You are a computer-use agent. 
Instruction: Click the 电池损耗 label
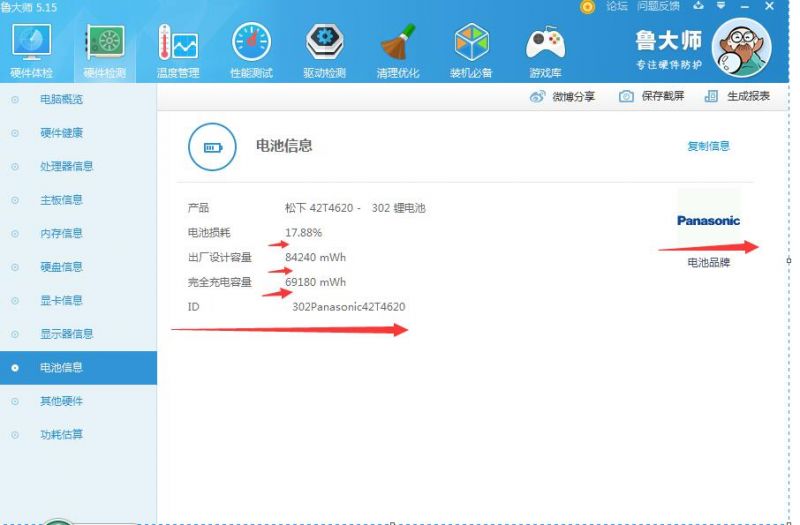pyautogui.click(x=209, y=233)
